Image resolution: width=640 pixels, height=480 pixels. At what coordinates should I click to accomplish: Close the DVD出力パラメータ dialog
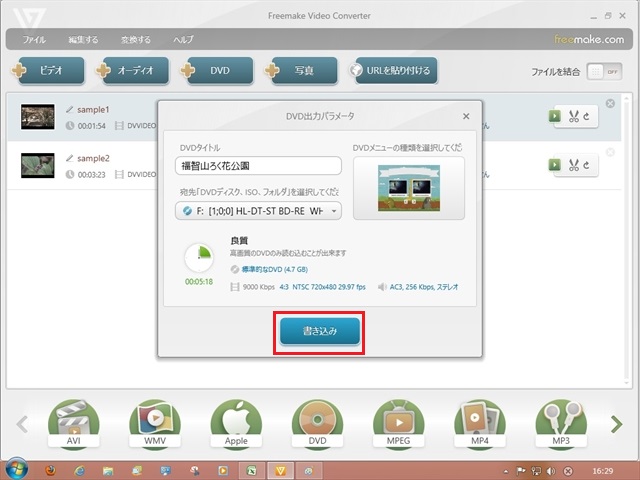(466, 116)
